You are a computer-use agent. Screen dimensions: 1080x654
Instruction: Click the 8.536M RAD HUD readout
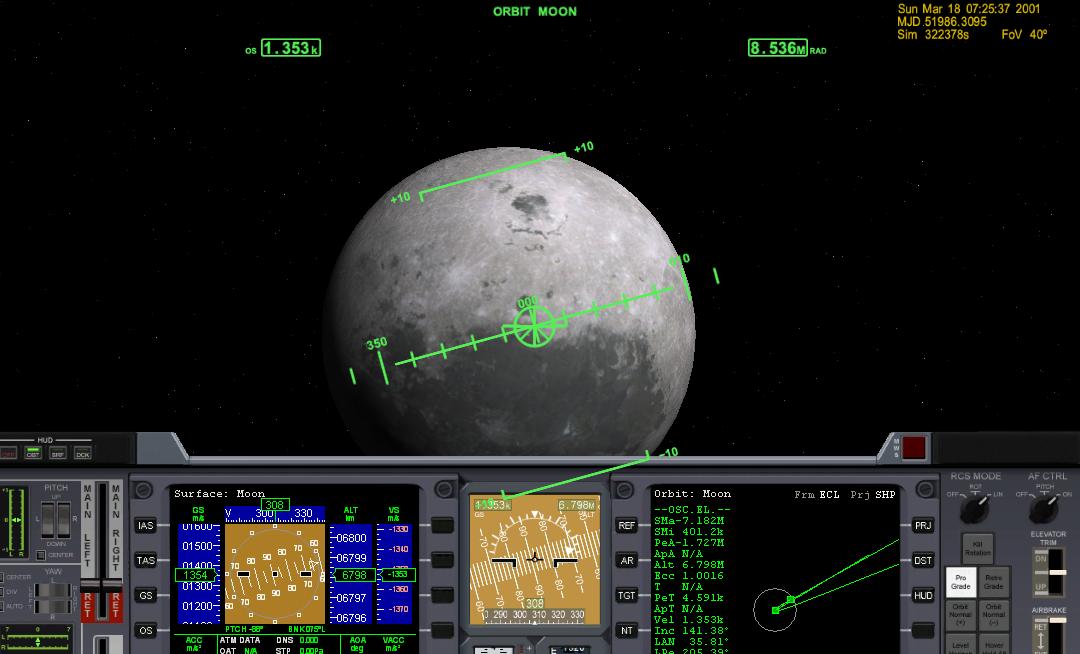787,48
